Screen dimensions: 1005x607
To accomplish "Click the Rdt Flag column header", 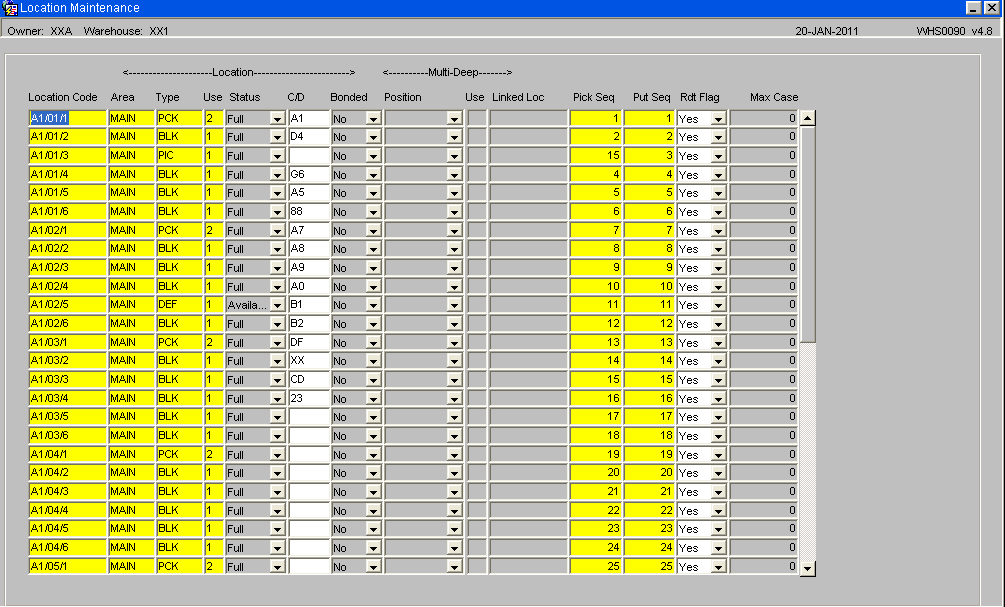I will pos(700,97).
